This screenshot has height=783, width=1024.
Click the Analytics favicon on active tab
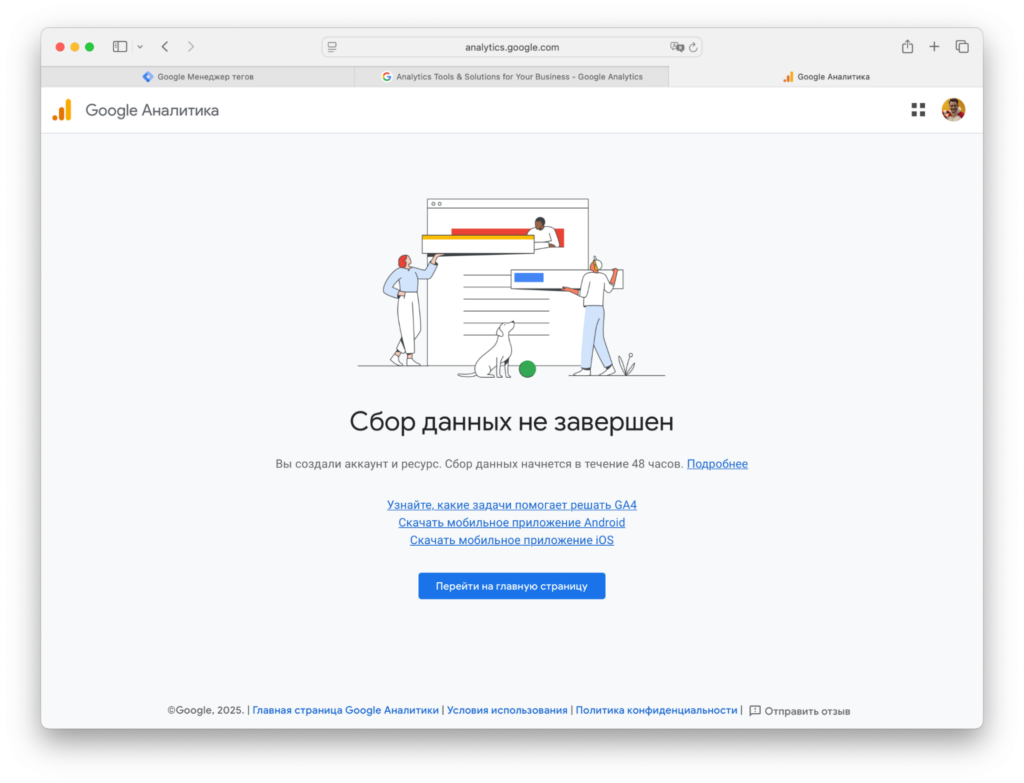(788, 76)
